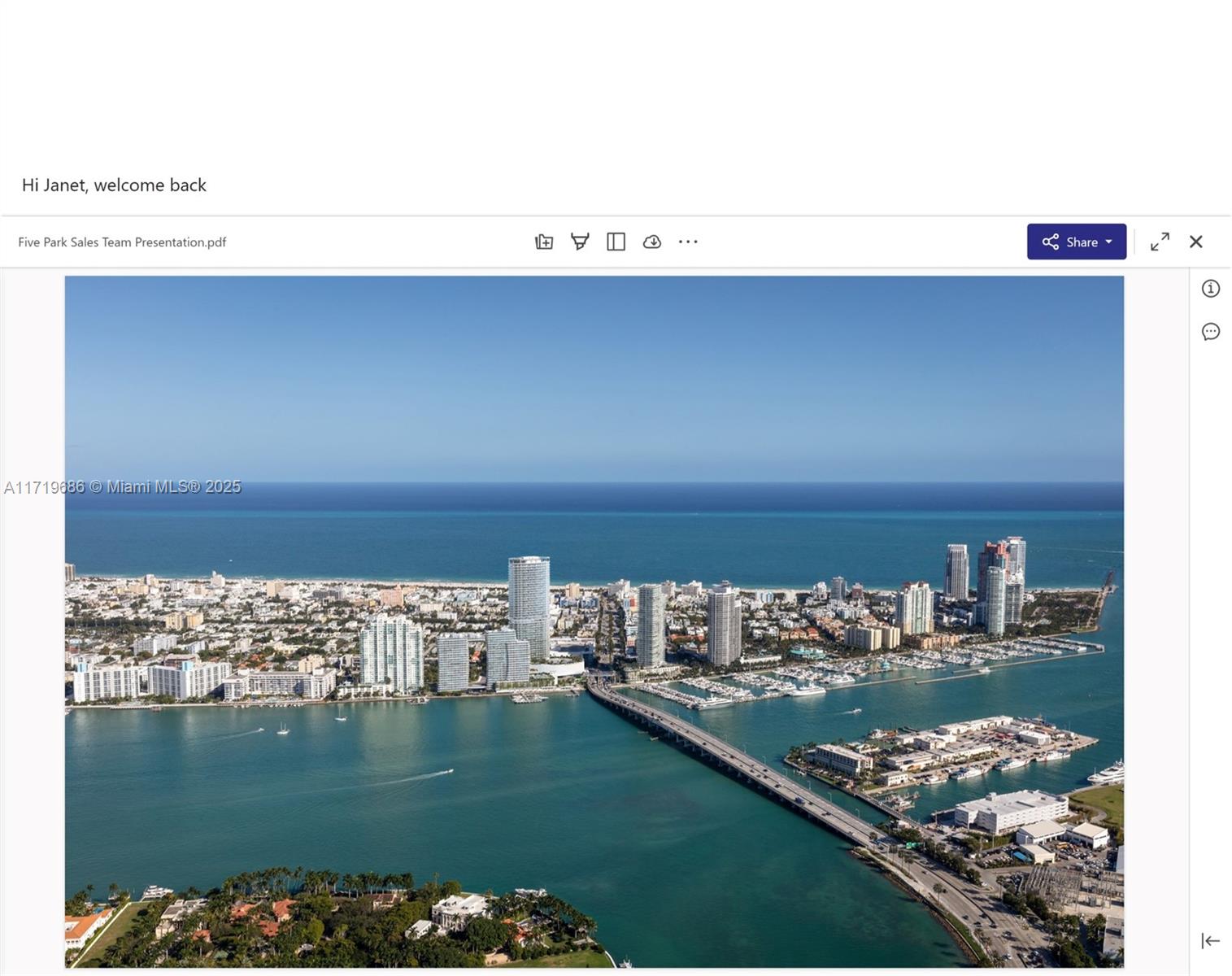Click the 'Hi Janet, welcome back' greeting

pyautogui.click(x=114, y=185)
